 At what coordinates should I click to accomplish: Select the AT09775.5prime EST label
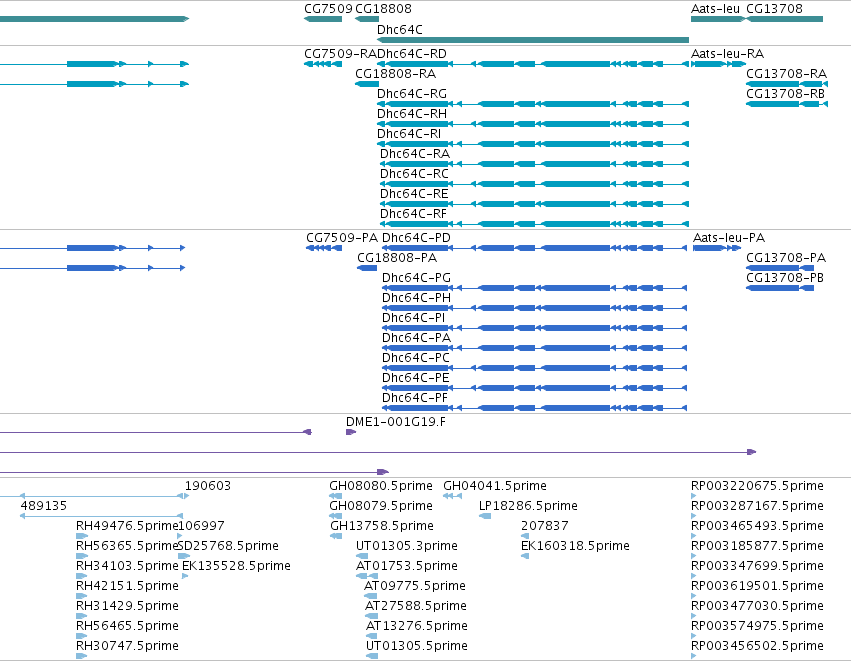point(415,586)
